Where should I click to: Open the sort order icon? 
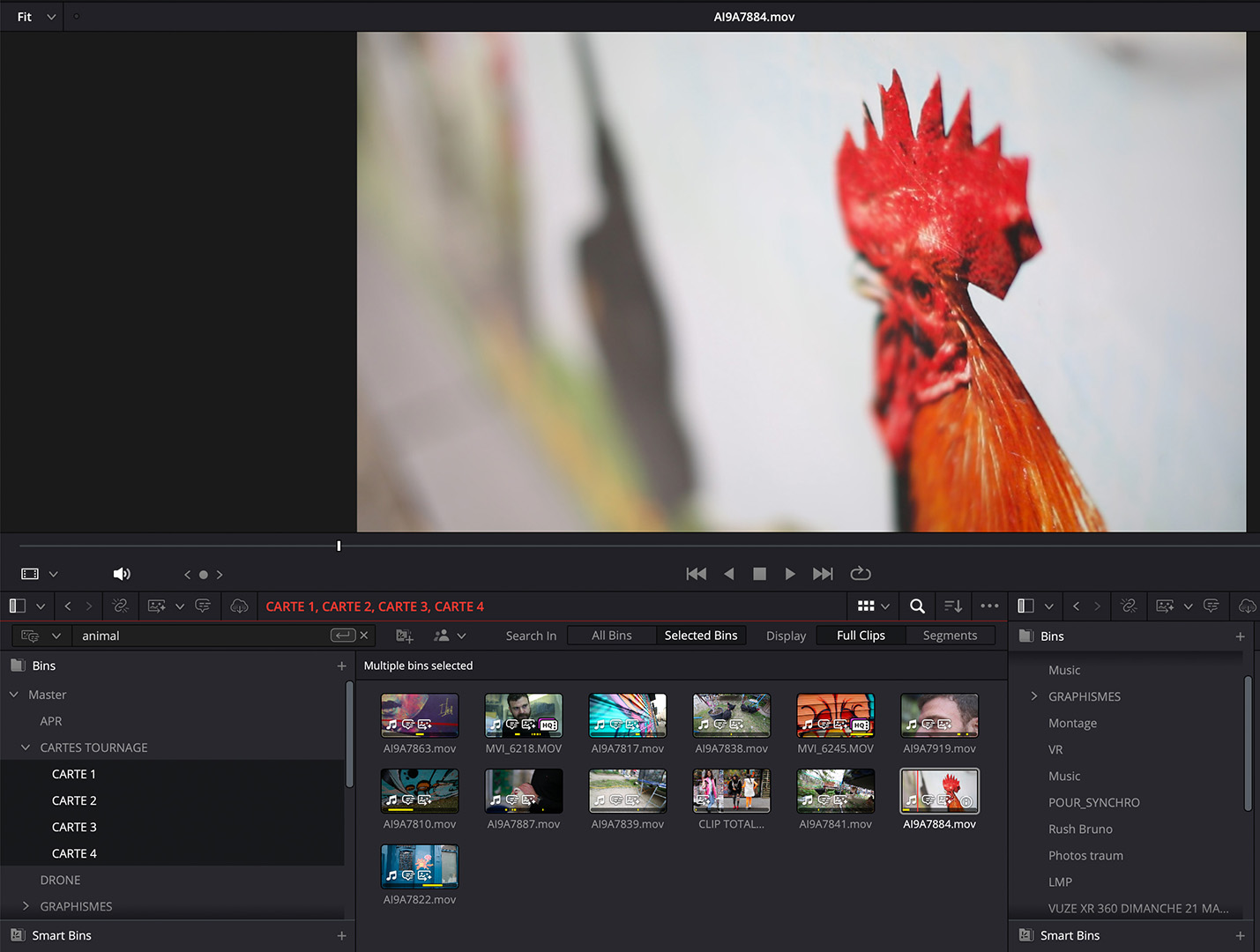[953, 606]
